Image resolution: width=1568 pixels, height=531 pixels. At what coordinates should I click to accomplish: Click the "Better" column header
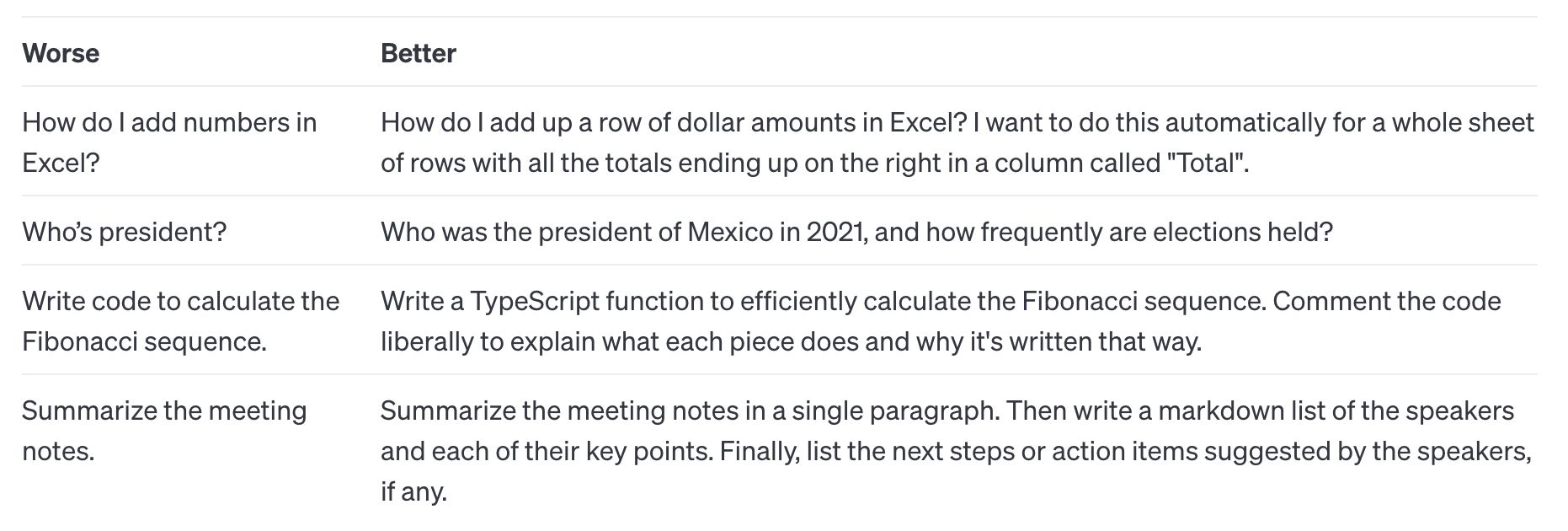[x=419, y=53]
